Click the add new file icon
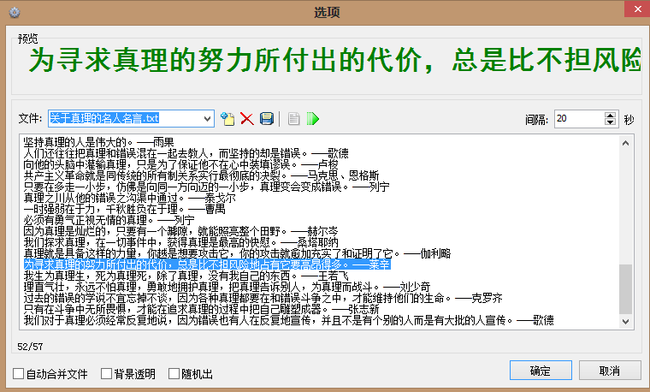 227,119
